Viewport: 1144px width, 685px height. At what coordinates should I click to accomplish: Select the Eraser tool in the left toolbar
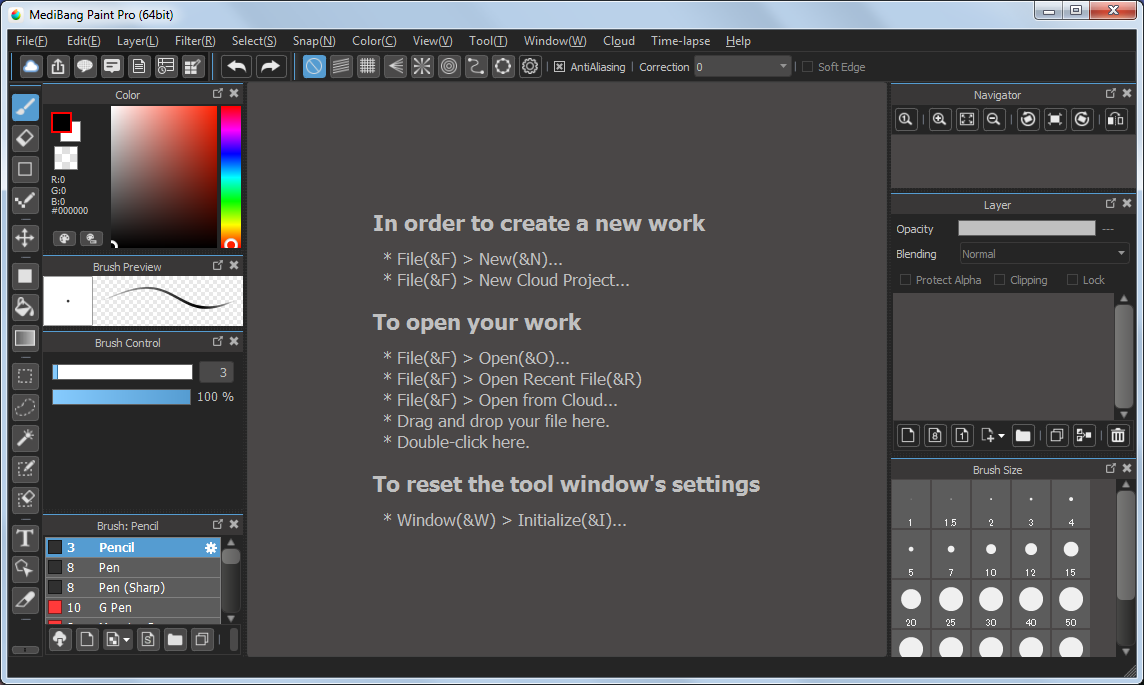click(24, 138)
